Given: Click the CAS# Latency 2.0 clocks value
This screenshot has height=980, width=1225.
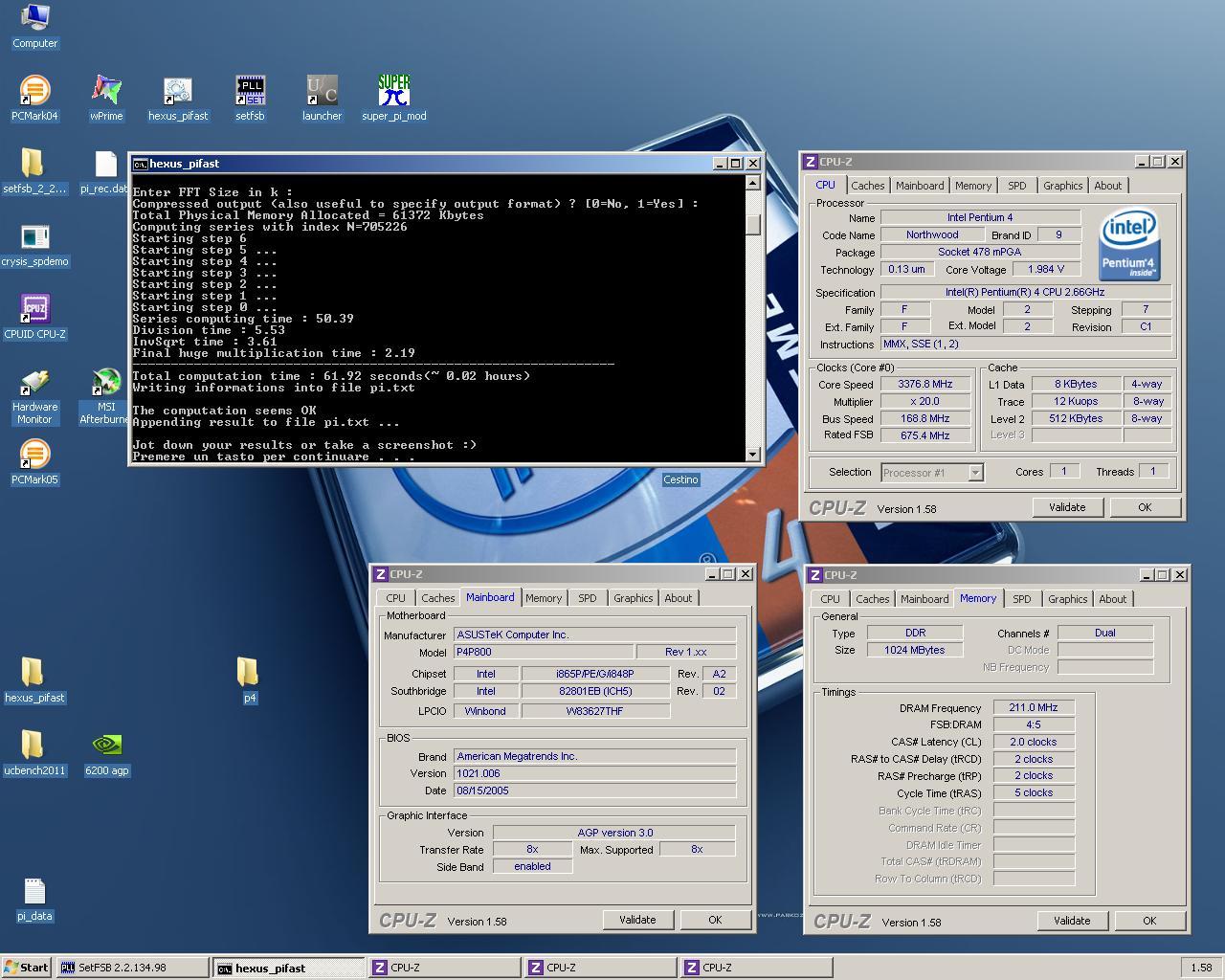Looking at the screenshot, I should click(x=1034, y=742).
